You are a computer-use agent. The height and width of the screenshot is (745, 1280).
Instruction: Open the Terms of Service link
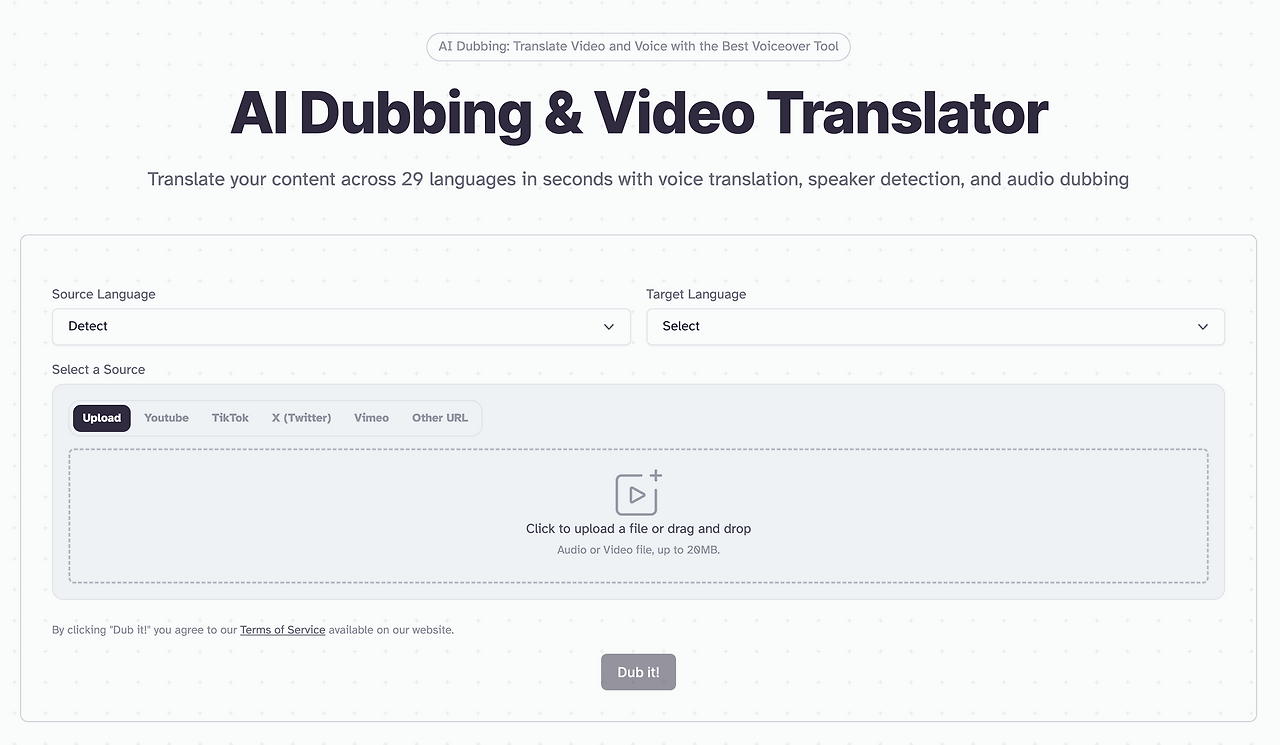[282, 630]
